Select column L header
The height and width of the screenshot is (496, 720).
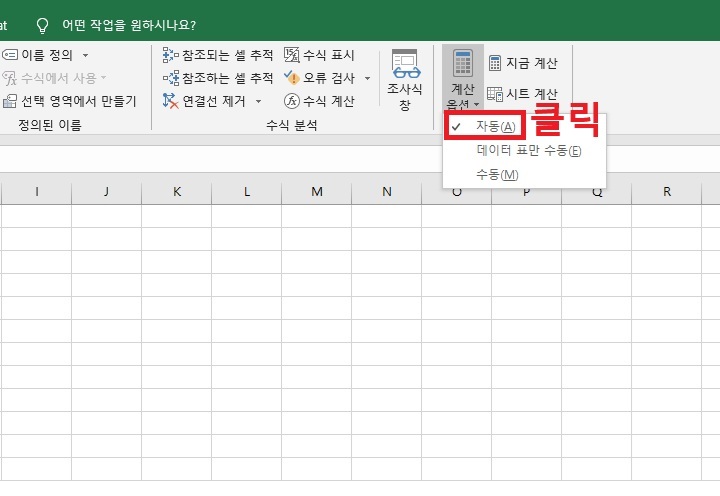pyautogui.click(x=247, y=192)
